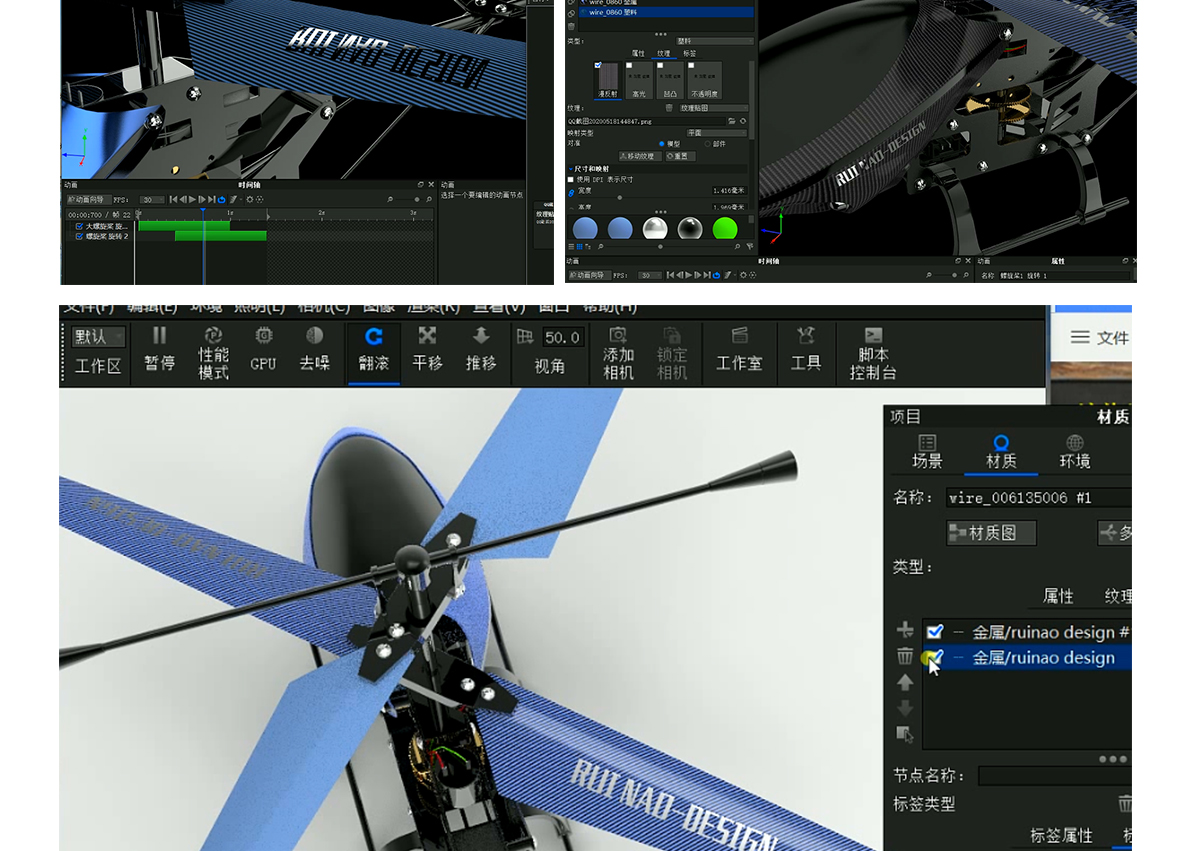
Task: Toggle 螺旋桨 旋转 2 track checkbox
Action: click(80, 236)
